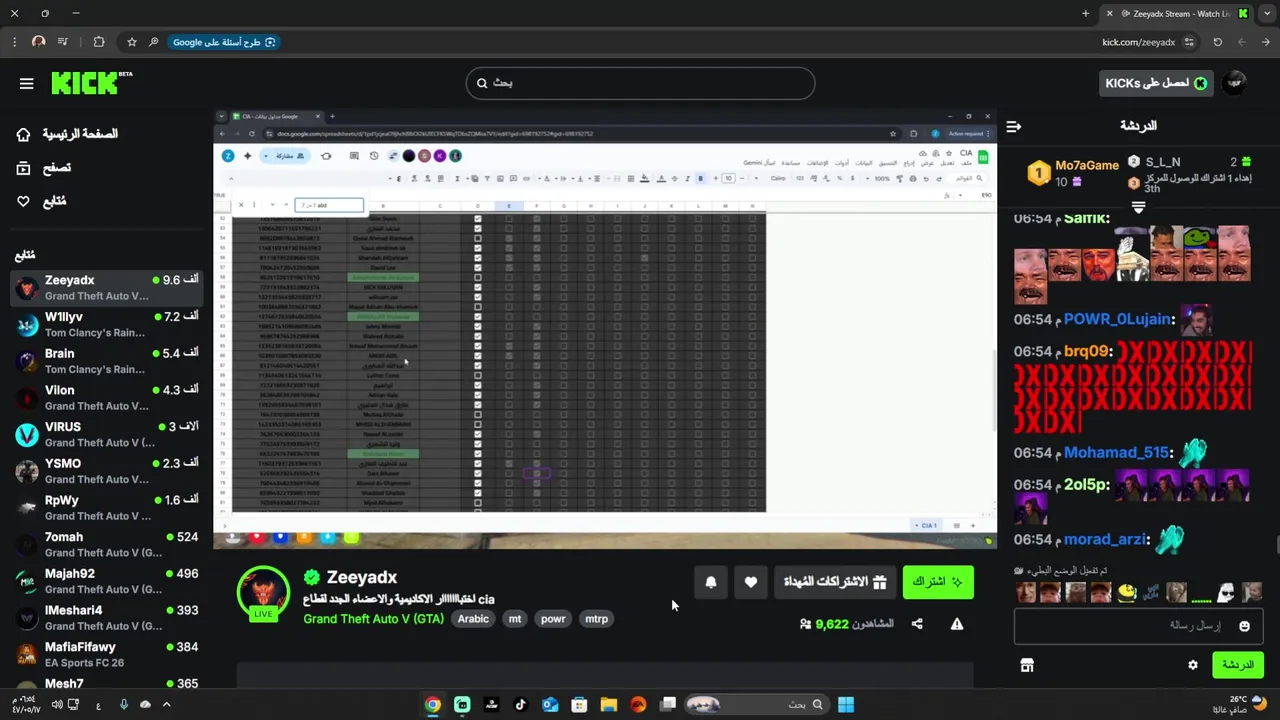
Task: Click the gifted subscriptions button
Action: pyautogui.click(x=835, y=582)
